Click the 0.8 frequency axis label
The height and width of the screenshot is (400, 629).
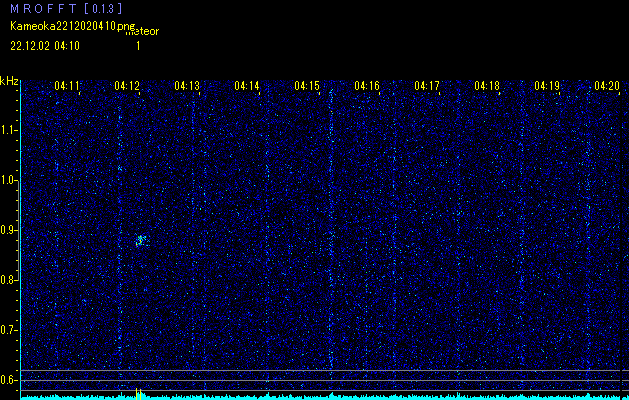[8, 280]
